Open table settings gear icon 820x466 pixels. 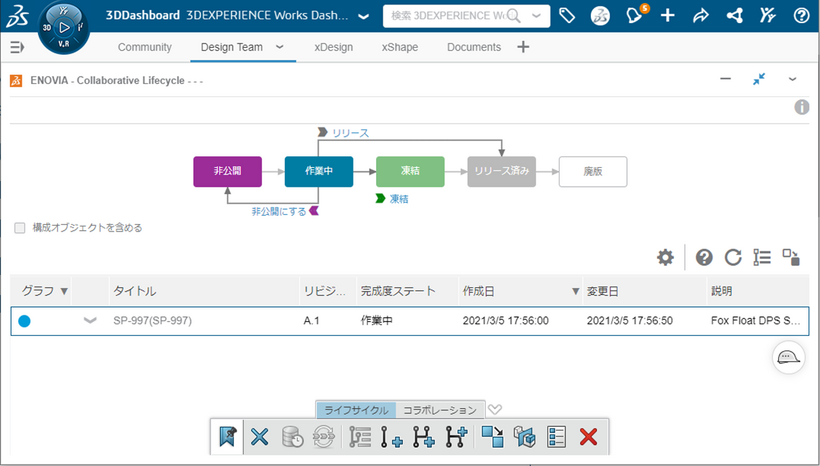click(x=665, y=257)
